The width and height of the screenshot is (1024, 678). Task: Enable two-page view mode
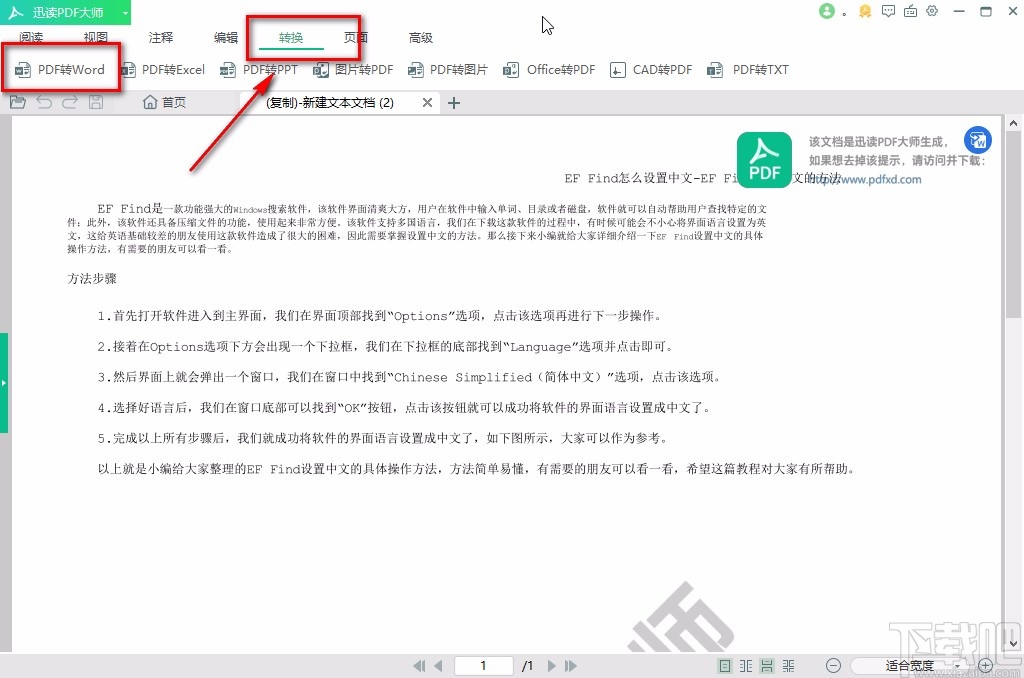click(x=746, y=666)
